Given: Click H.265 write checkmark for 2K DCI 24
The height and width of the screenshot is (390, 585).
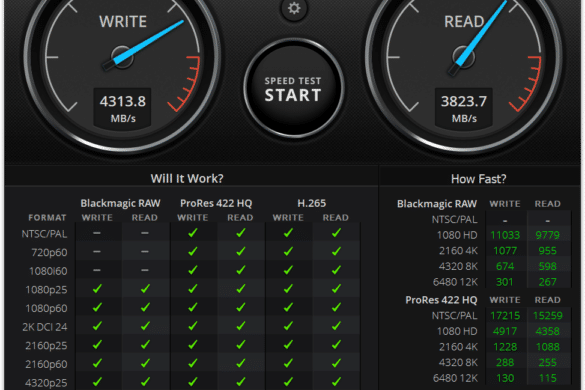Looking at the screenshot, I should pos(288,326).
